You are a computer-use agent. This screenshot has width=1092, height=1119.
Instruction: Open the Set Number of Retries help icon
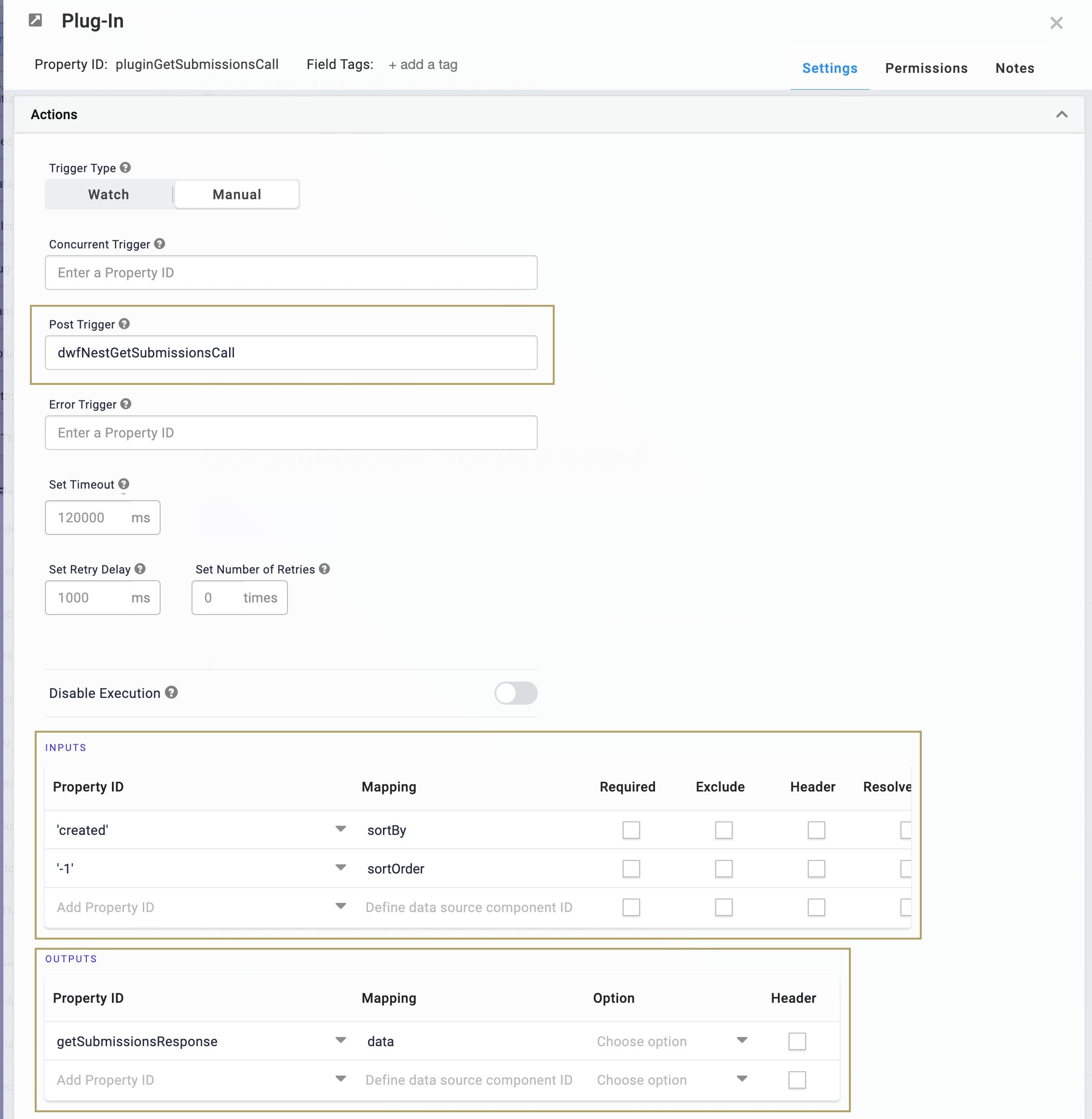[325, 569]
